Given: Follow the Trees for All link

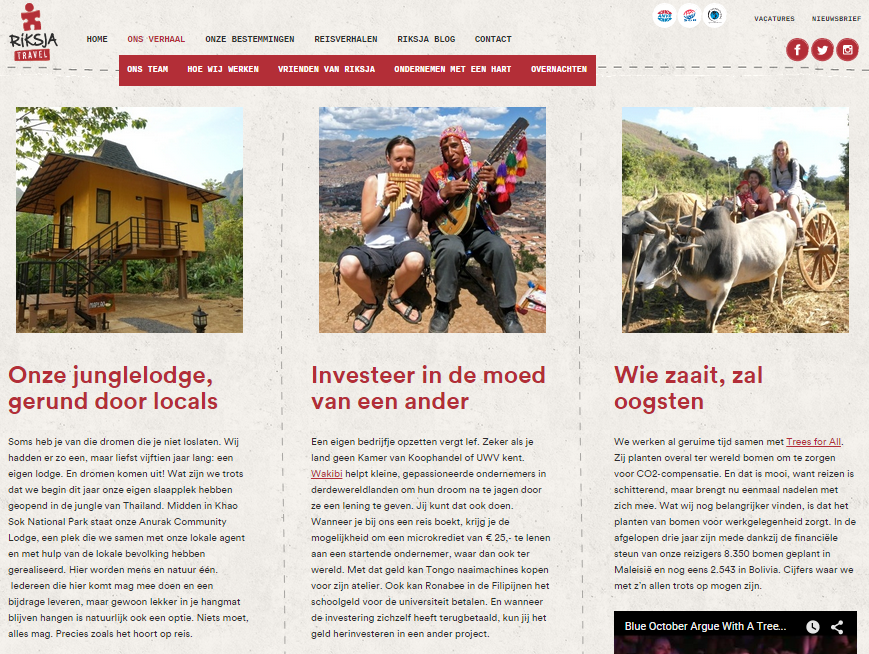Looking at the screenshot, I should tap(813, 442).
